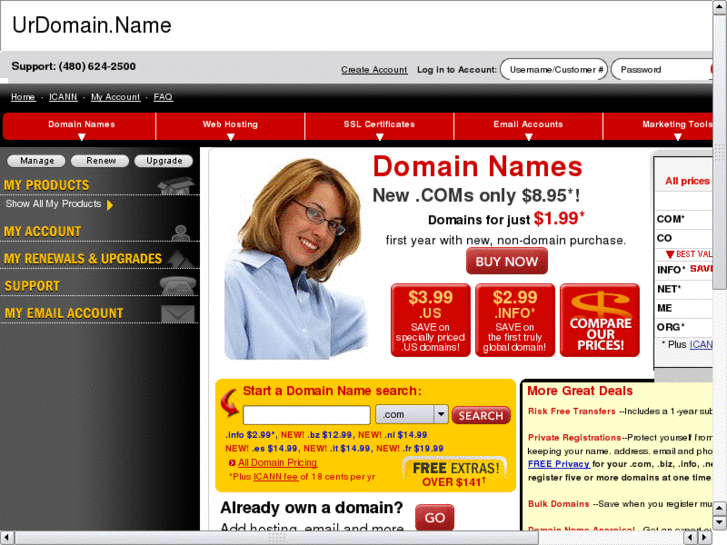Click the upward arrow icon beside MY RENEWALS & UPGRADES
This screenshot has width=727, height=545.
[x=180, y=259]
